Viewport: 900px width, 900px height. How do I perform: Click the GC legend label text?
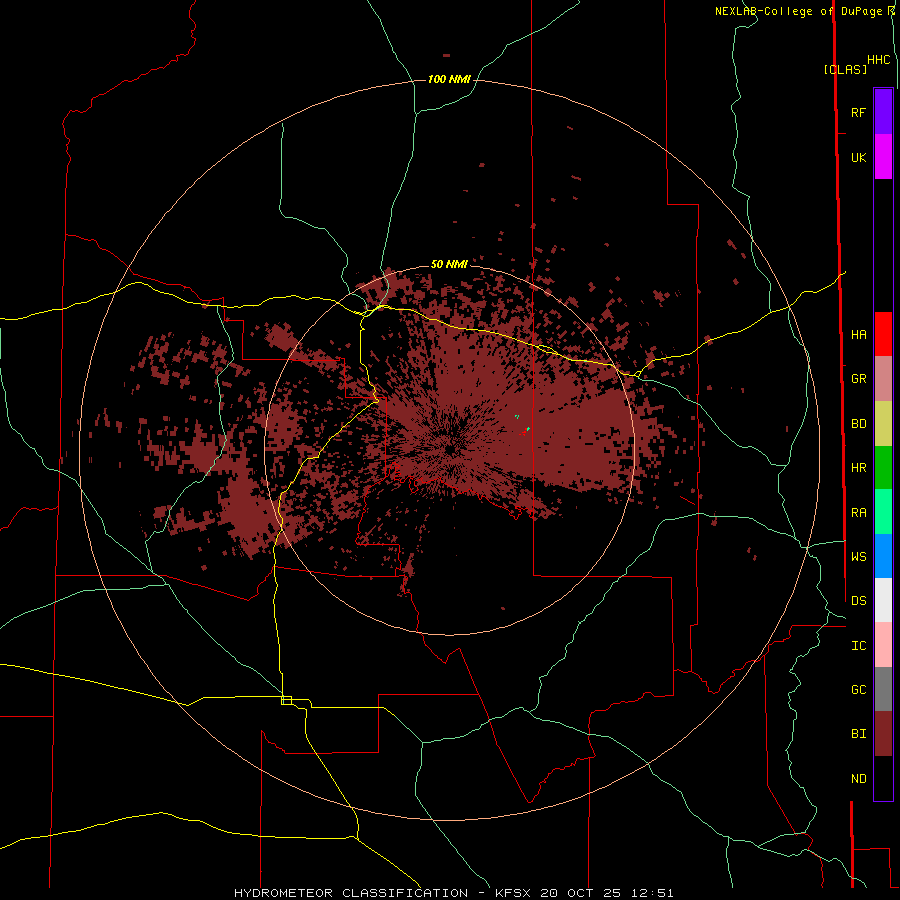click(858, 689)
